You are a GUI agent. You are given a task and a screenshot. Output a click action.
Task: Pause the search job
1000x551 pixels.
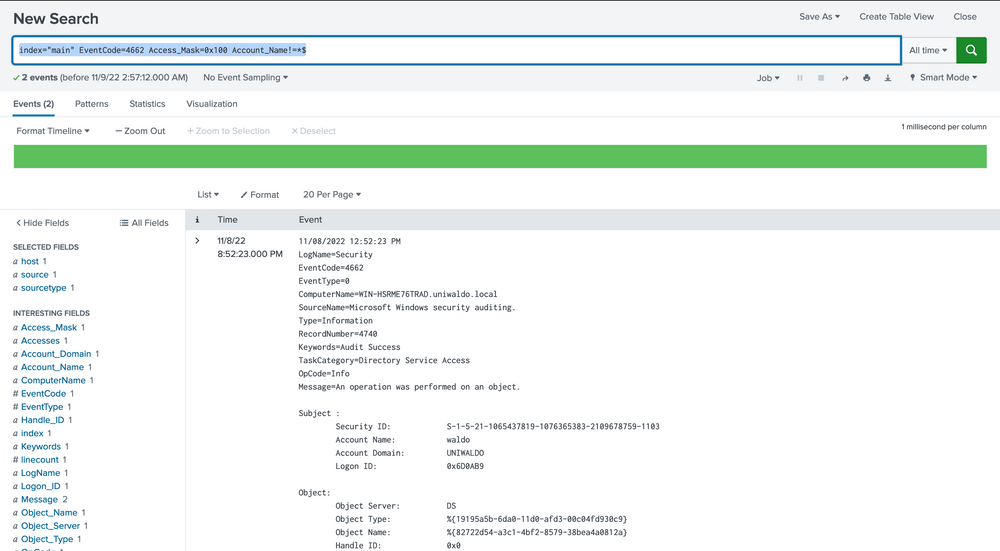pos(799,78)
